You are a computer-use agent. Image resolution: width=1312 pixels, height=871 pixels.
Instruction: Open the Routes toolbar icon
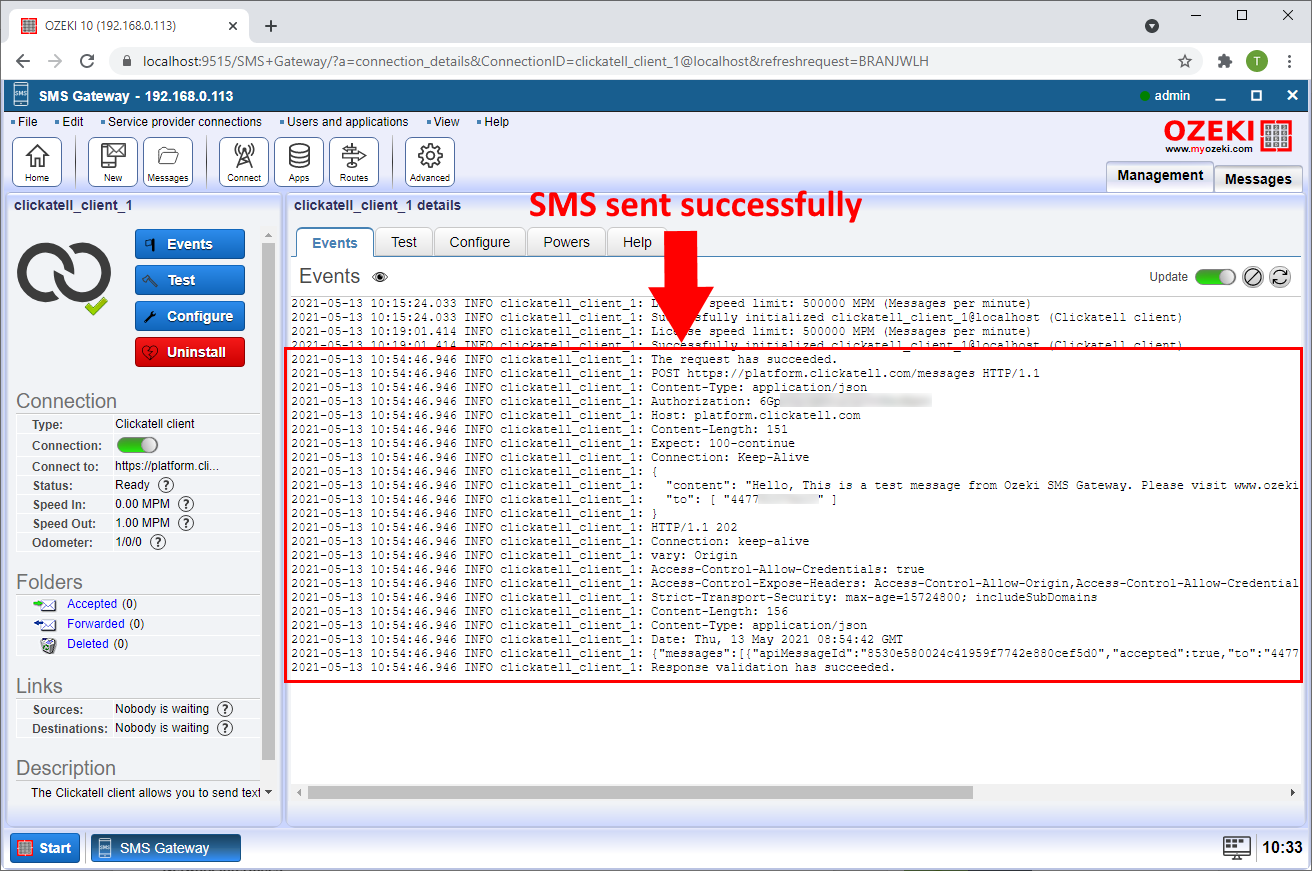pos(354,162)
